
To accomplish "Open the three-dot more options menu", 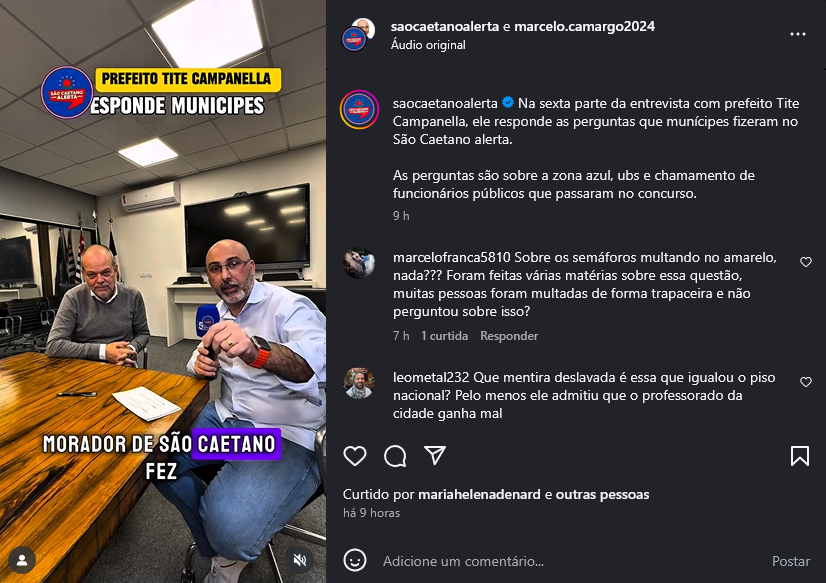I will tap(798, 34).
